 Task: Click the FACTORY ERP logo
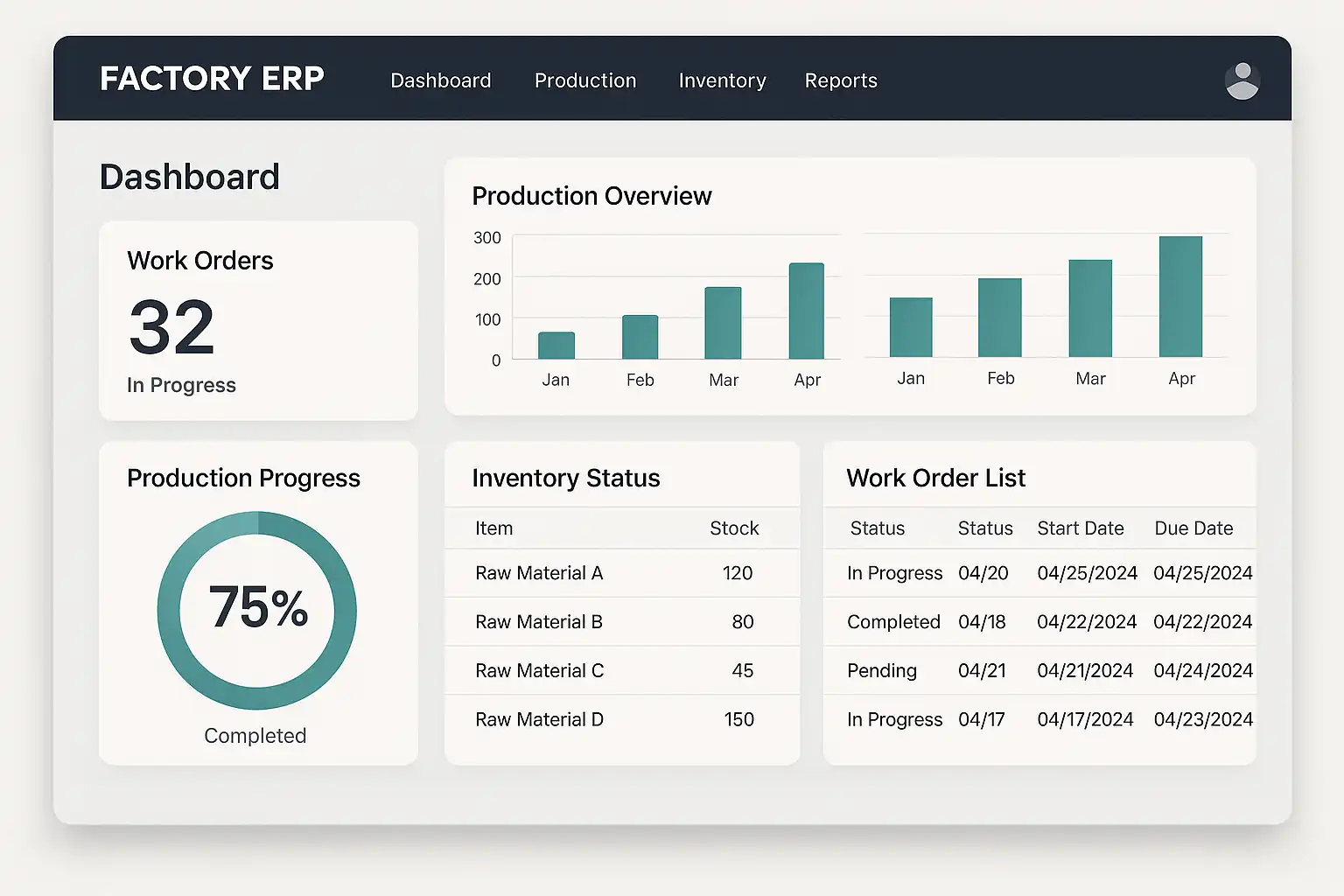[212, 79]
